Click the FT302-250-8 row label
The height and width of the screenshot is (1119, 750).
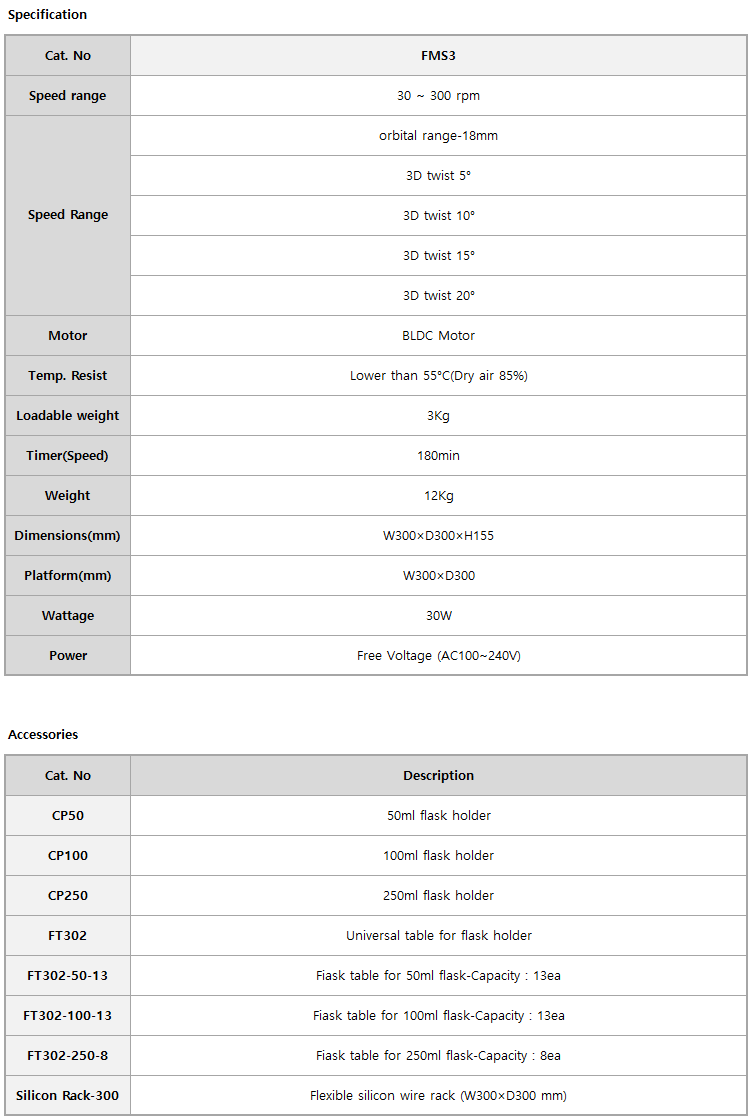tap(68, 1055)
